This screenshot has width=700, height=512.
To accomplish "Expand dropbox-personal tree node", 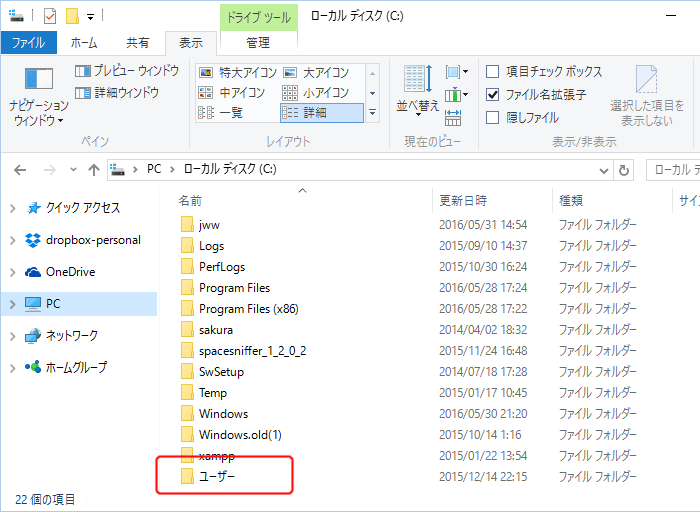I will 12,240.
